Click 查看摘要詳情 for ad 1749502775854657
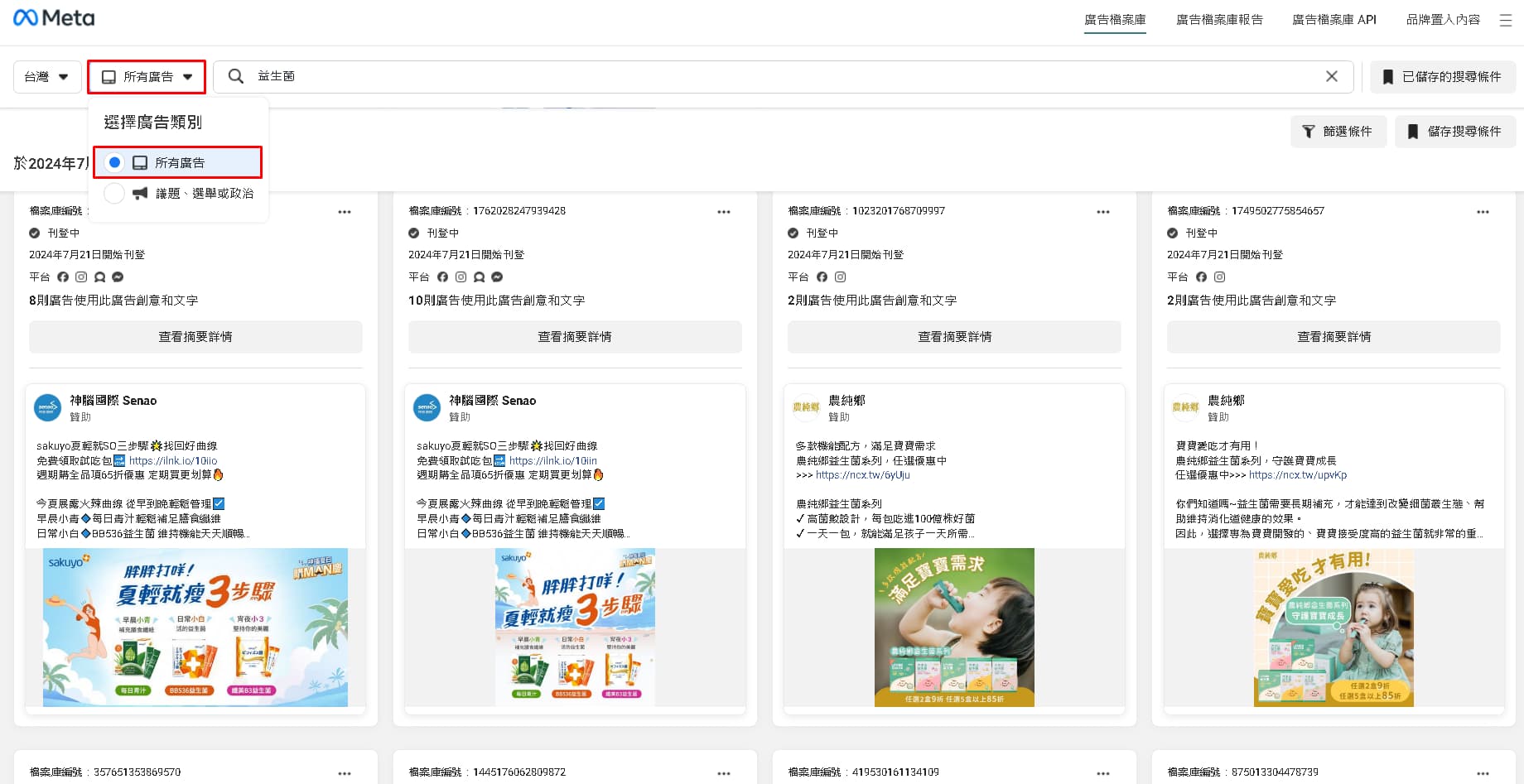This screenshot has height=784, width=1524. coord(1333,337)
